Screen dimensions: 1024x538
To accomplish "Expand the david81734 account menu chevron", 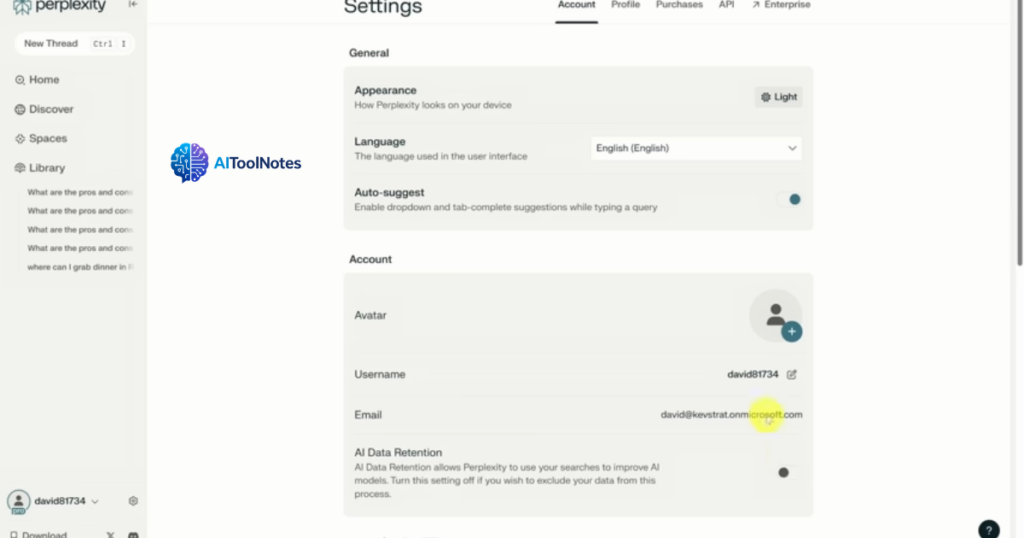I will tap(96, 501).
